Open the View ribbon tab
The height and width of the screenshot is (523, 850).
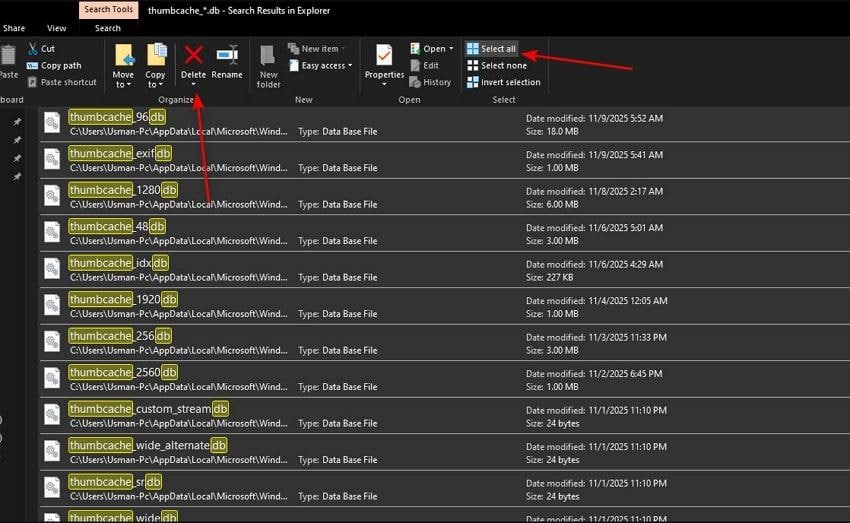click(56, 28)
